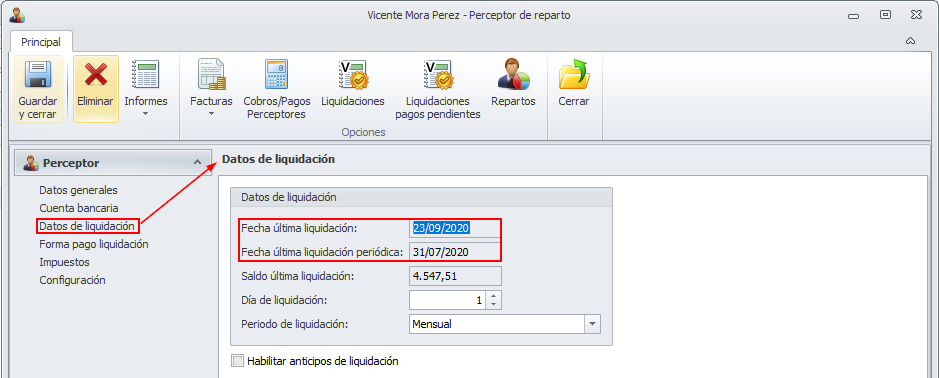Collapse the Perceptor panel section
The width and height of the screenshot is (939, 378).
coord(197,162)
